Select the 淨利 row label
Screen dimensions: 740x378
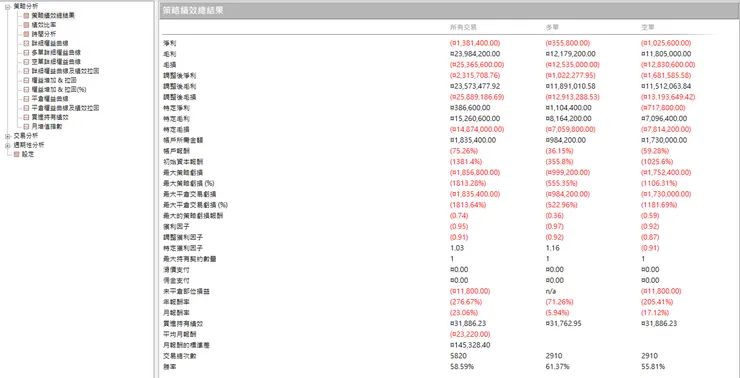point(168,43)
